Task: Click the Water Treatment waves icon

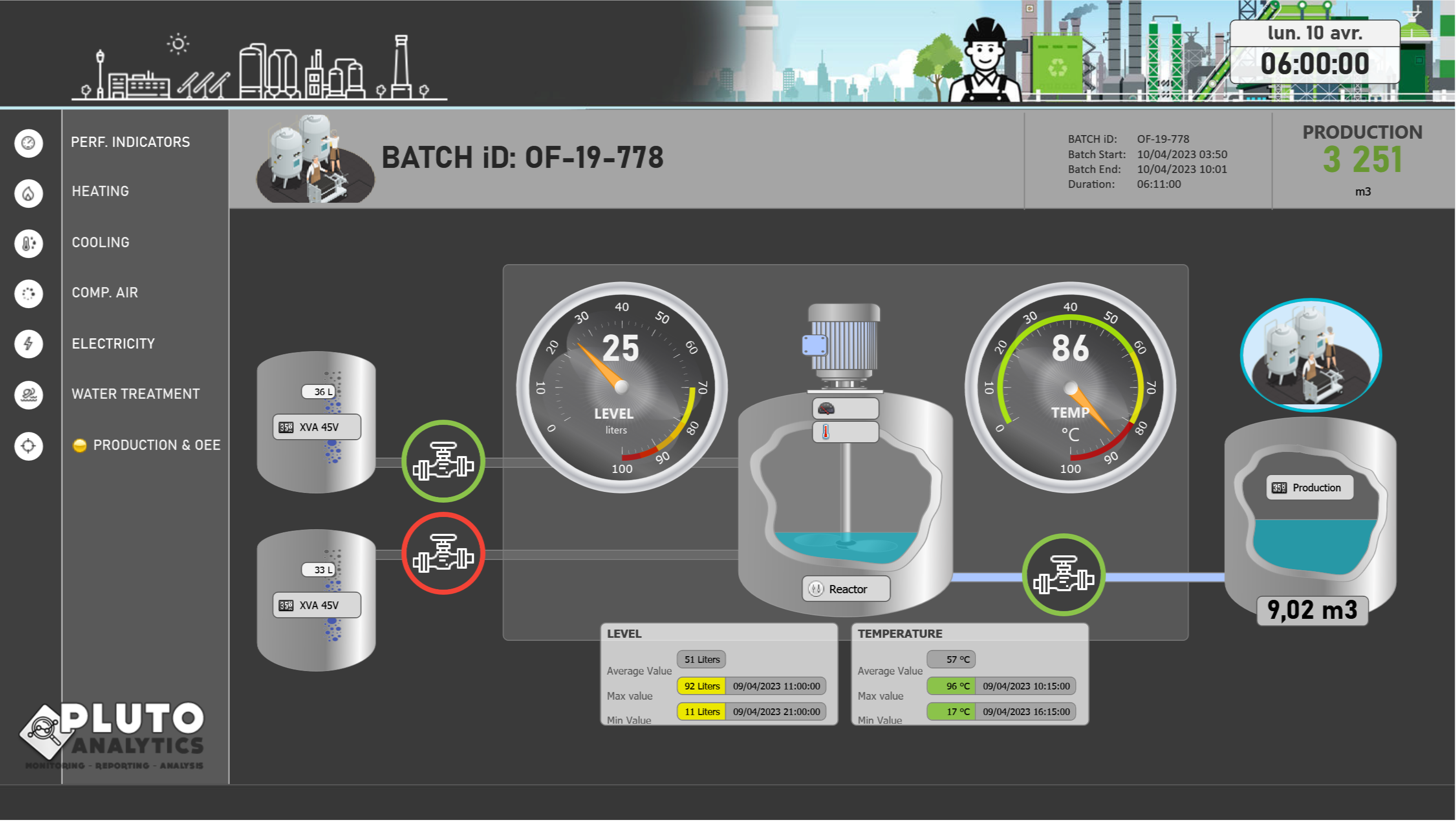Action: [x=28, y=395]
